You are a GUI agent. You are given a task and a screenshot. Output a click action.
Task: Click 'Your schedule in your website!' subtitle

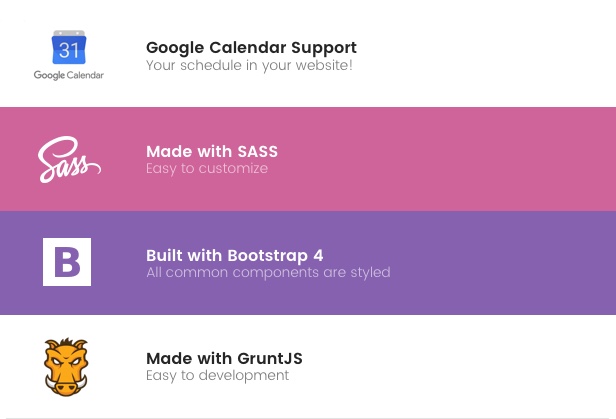click(249, 66)
